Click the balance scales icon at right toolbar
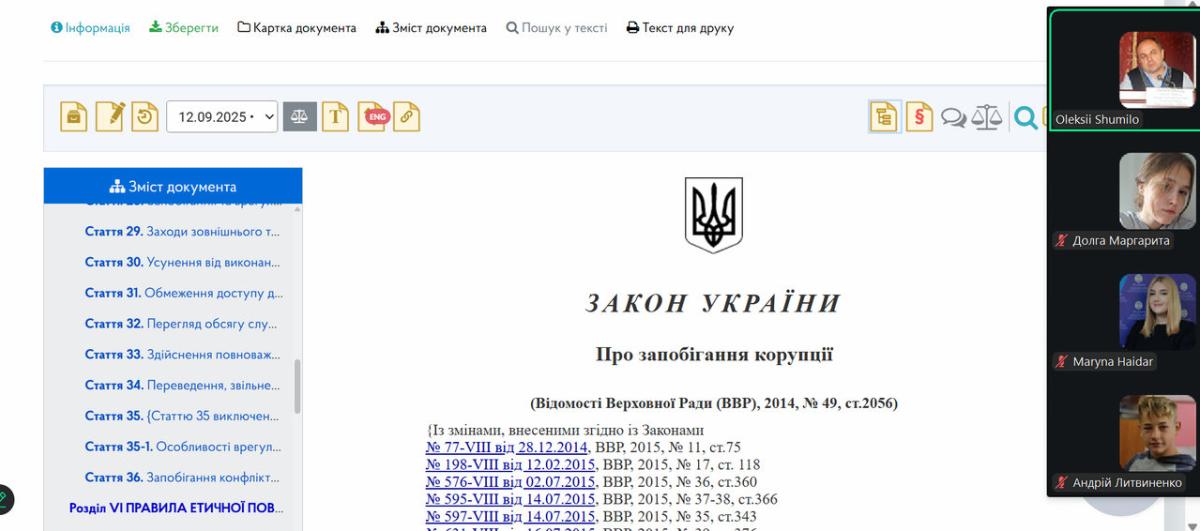The image size is (1200, 531). pyautogui.click(x=987, y=117)
